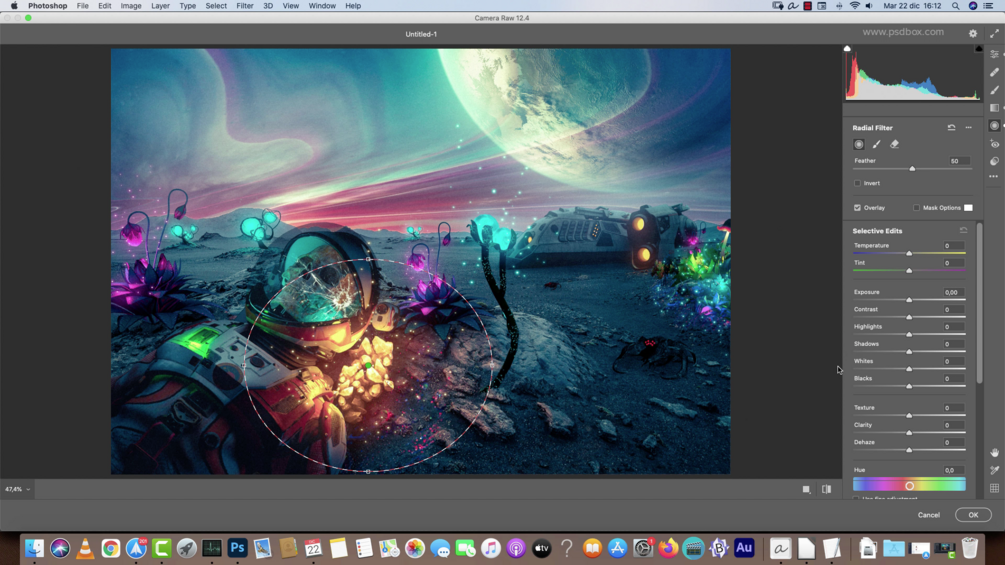The width and height of the screenshot is (1005, 565).
Task: Open Camera Raw preferences gear icon
Action: point(973,33)
